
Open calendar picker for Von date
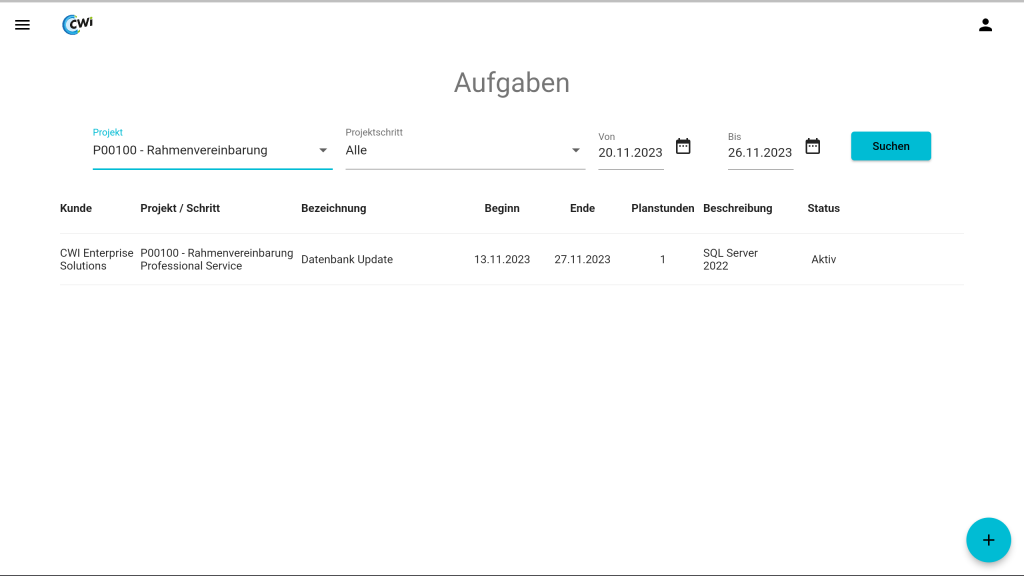(x=683, y=146)
